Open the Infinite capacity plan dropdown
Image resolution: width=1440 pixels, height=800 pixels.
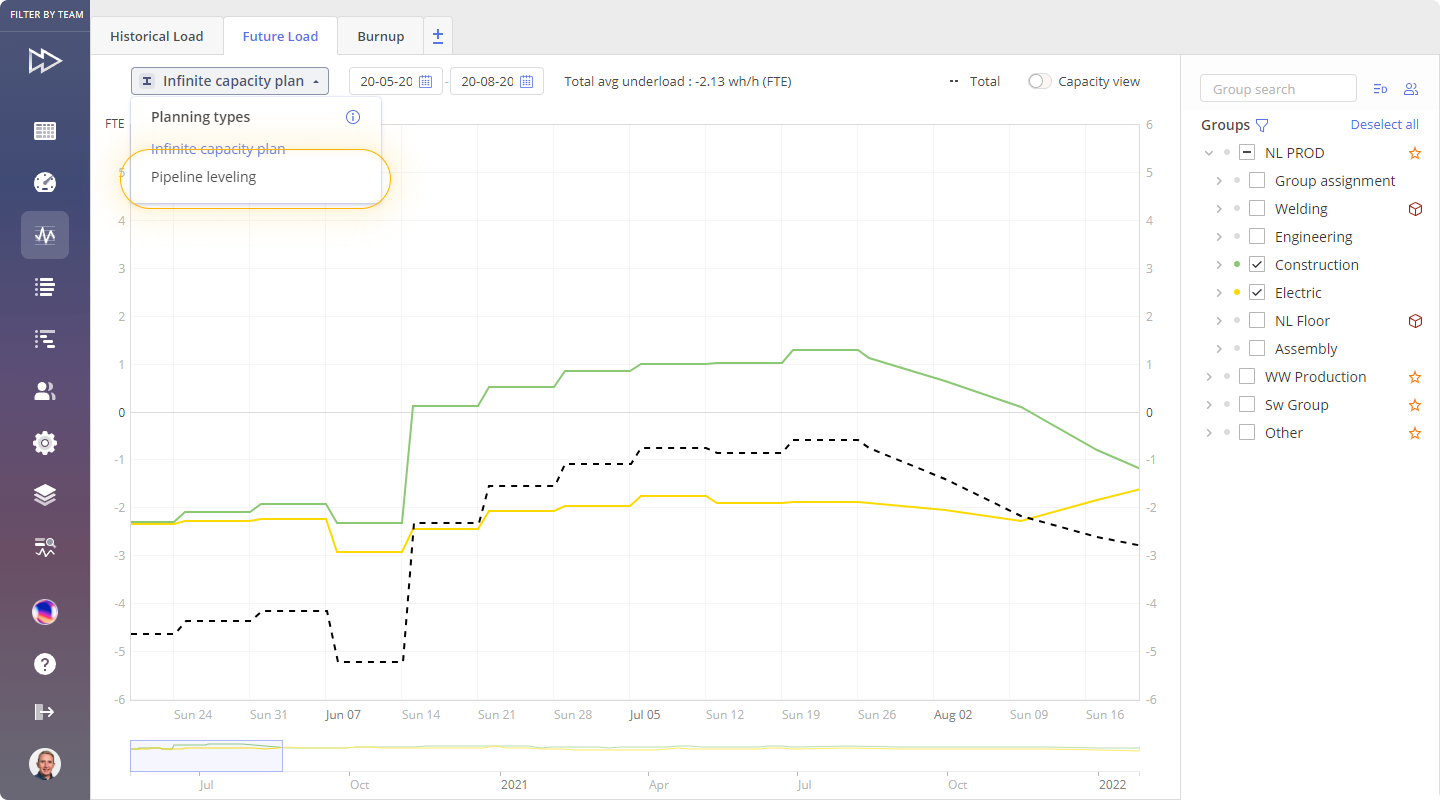[230, 81]
